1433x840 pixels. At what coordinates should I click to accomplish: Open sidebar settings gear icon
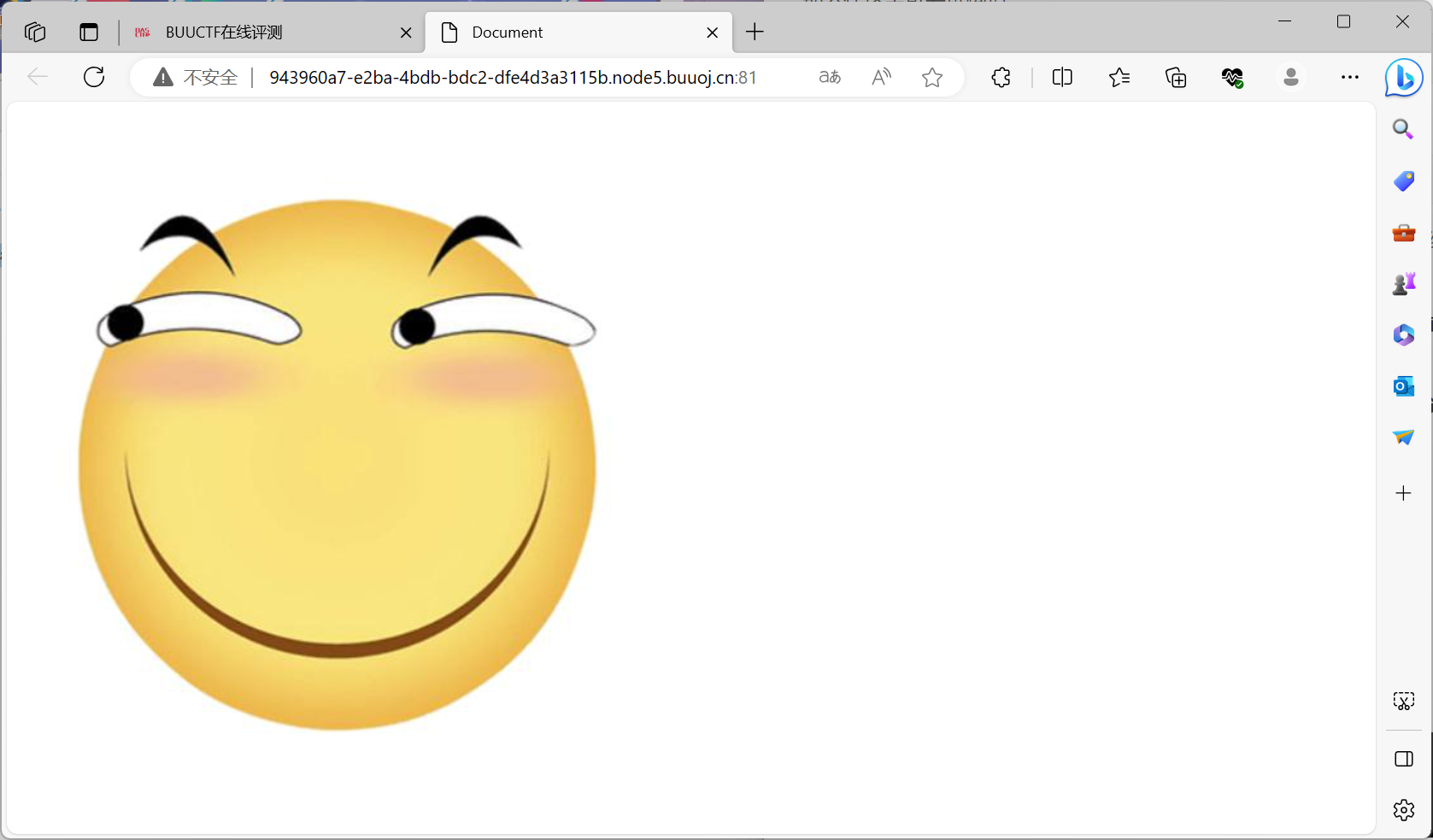click(1404, 810)
